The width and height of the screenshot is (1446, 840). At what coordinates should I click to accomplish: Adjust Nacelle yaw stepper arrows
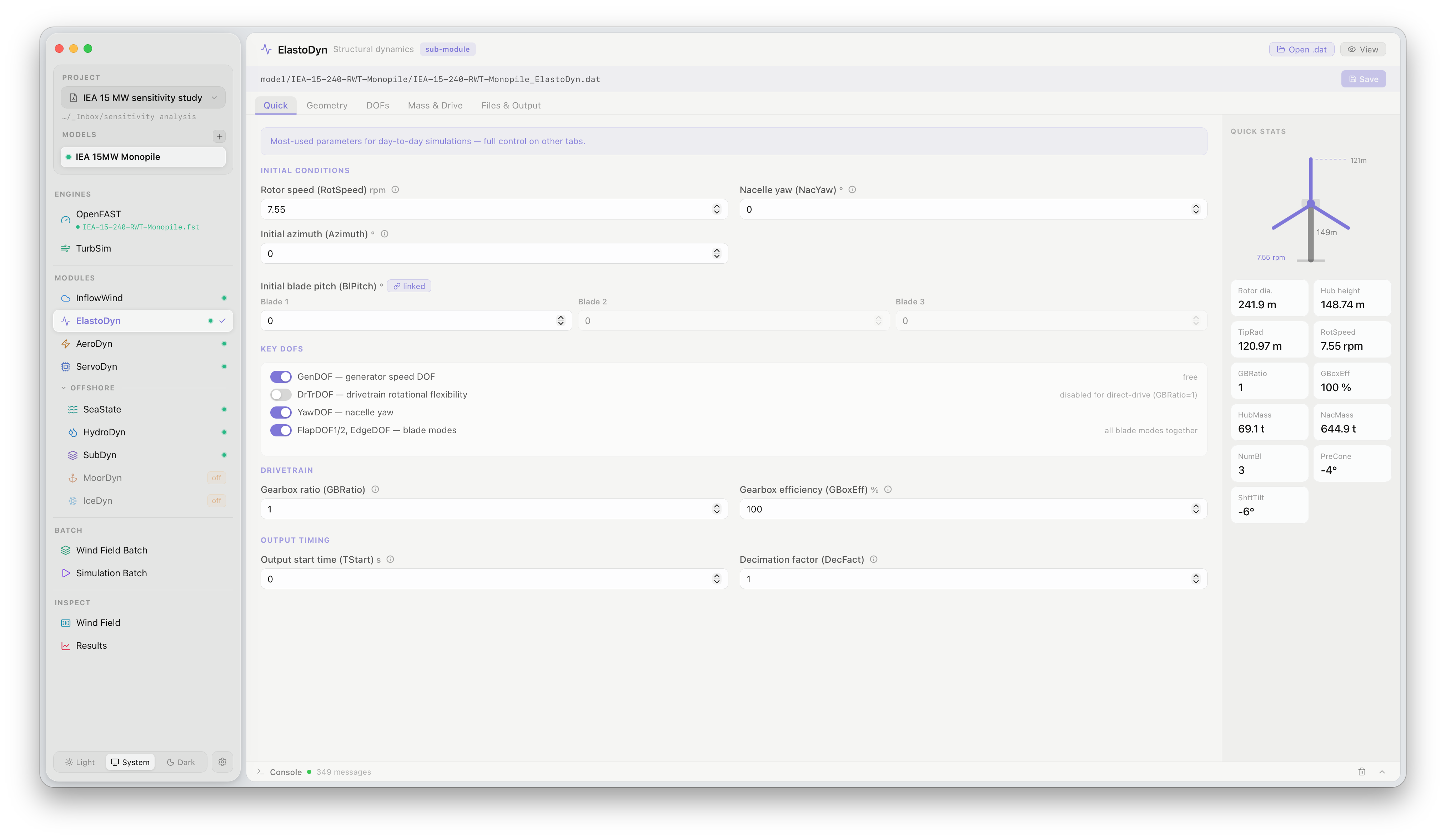coord(1196,209)
